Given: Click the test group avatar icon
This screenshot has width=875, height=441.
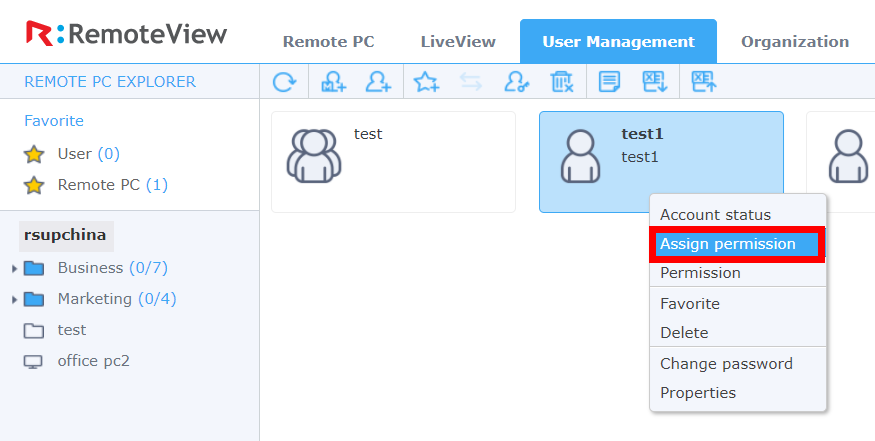Looking at the screenshot, I should pos(314,156).
